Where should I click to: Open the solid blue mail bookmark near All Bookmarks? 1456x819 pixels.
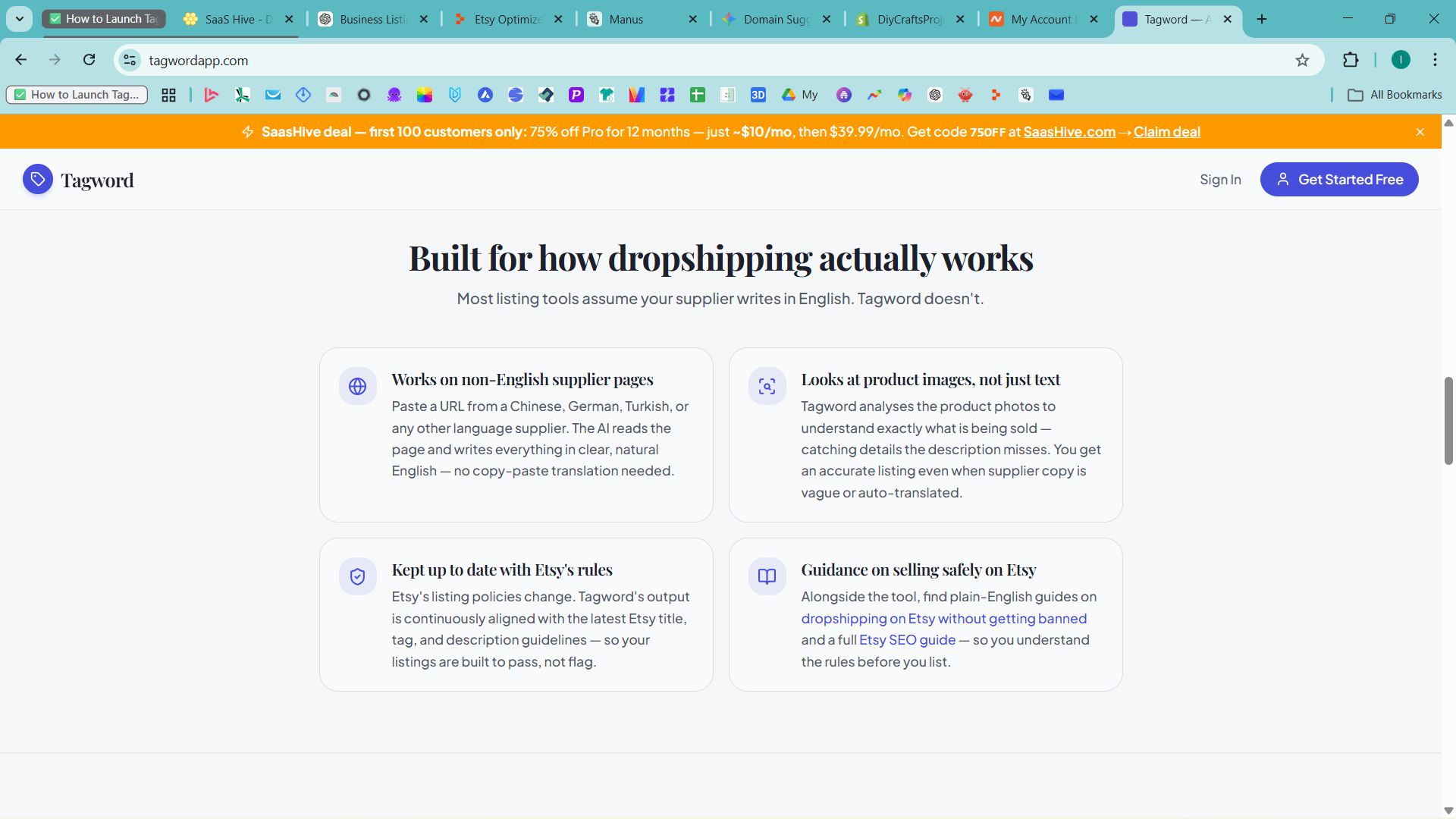1056,95
